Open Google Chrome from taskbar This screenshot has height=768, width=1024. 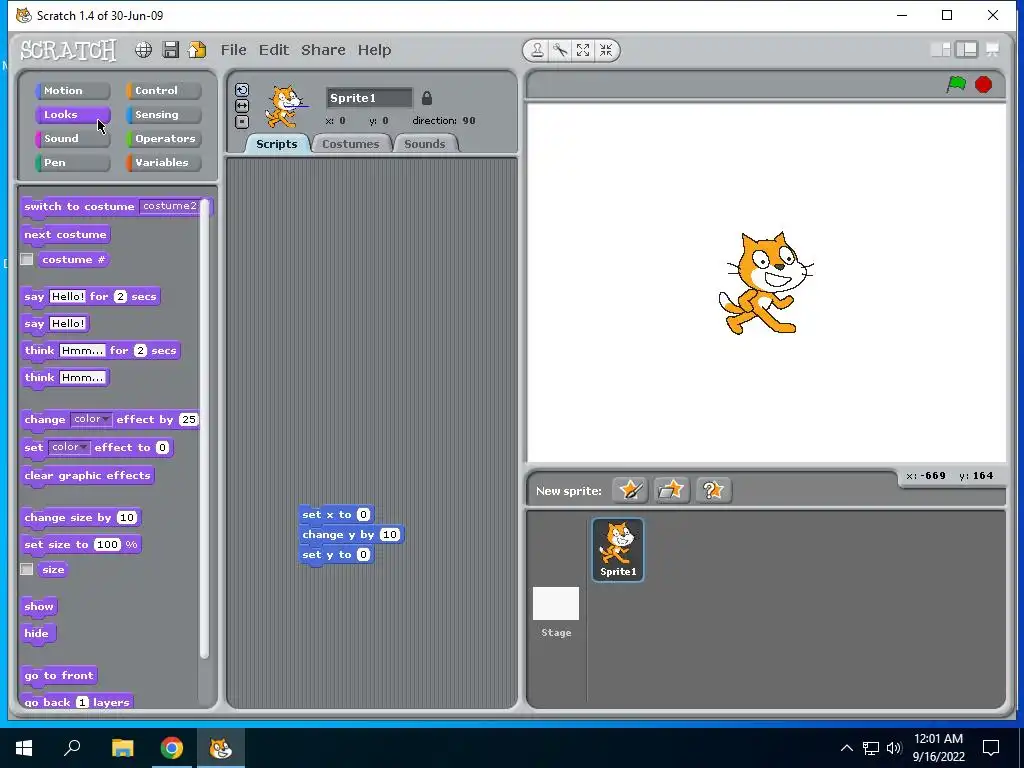point(172,748)
